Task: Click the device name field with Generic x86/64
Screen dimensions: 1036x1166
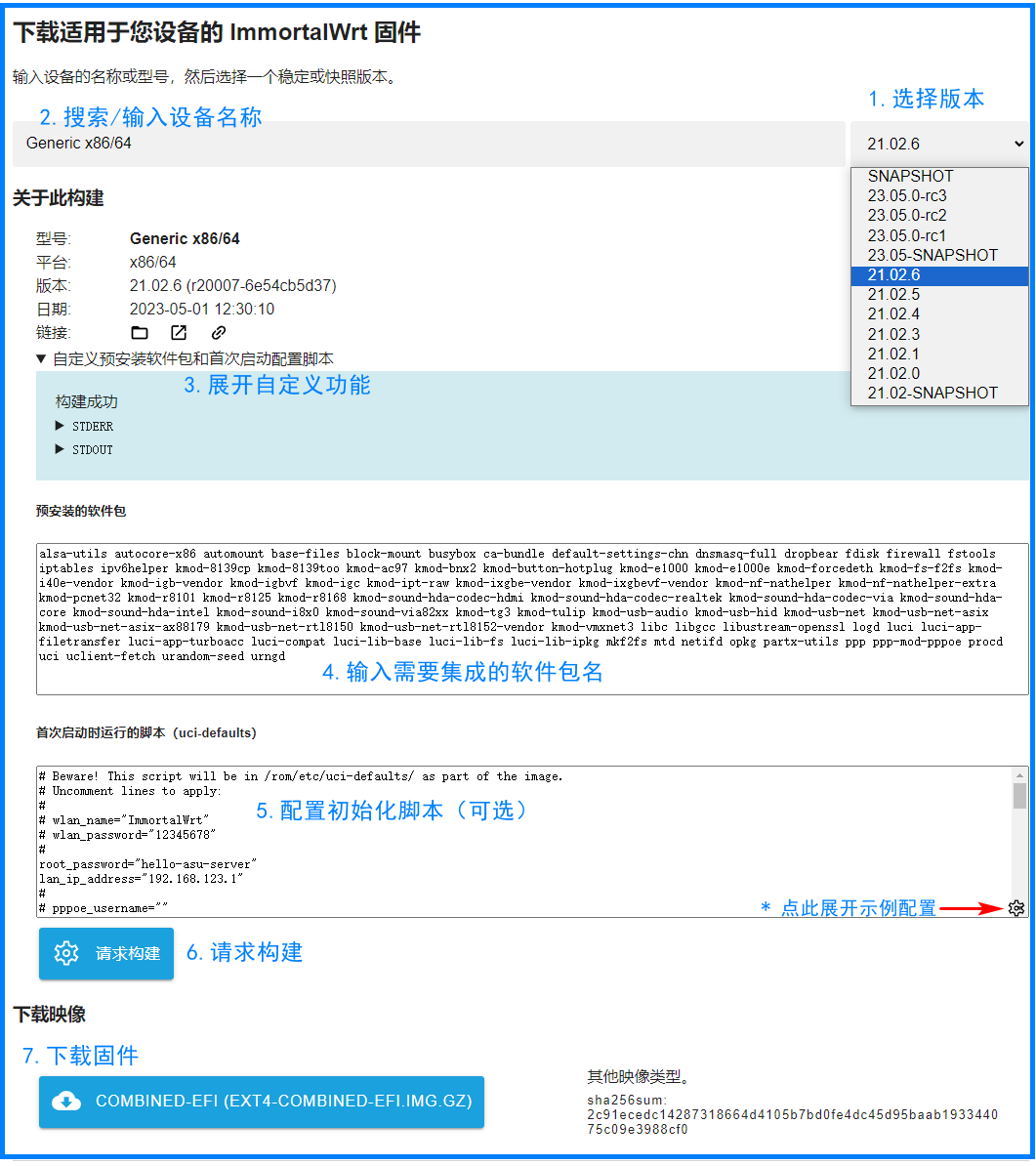Action: (429, 144)
